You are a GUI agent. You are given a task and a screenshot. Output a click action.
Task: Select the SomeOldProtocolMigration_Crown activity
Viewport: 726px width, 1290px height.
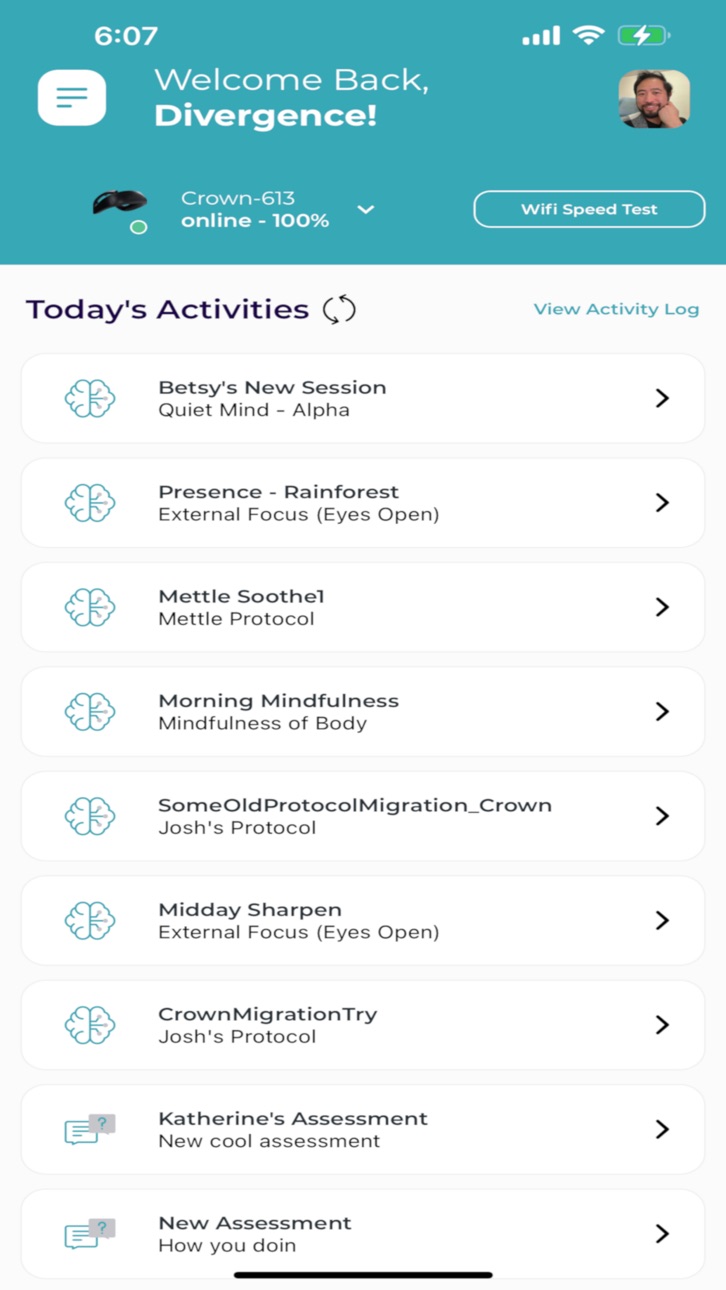[363, 816]
